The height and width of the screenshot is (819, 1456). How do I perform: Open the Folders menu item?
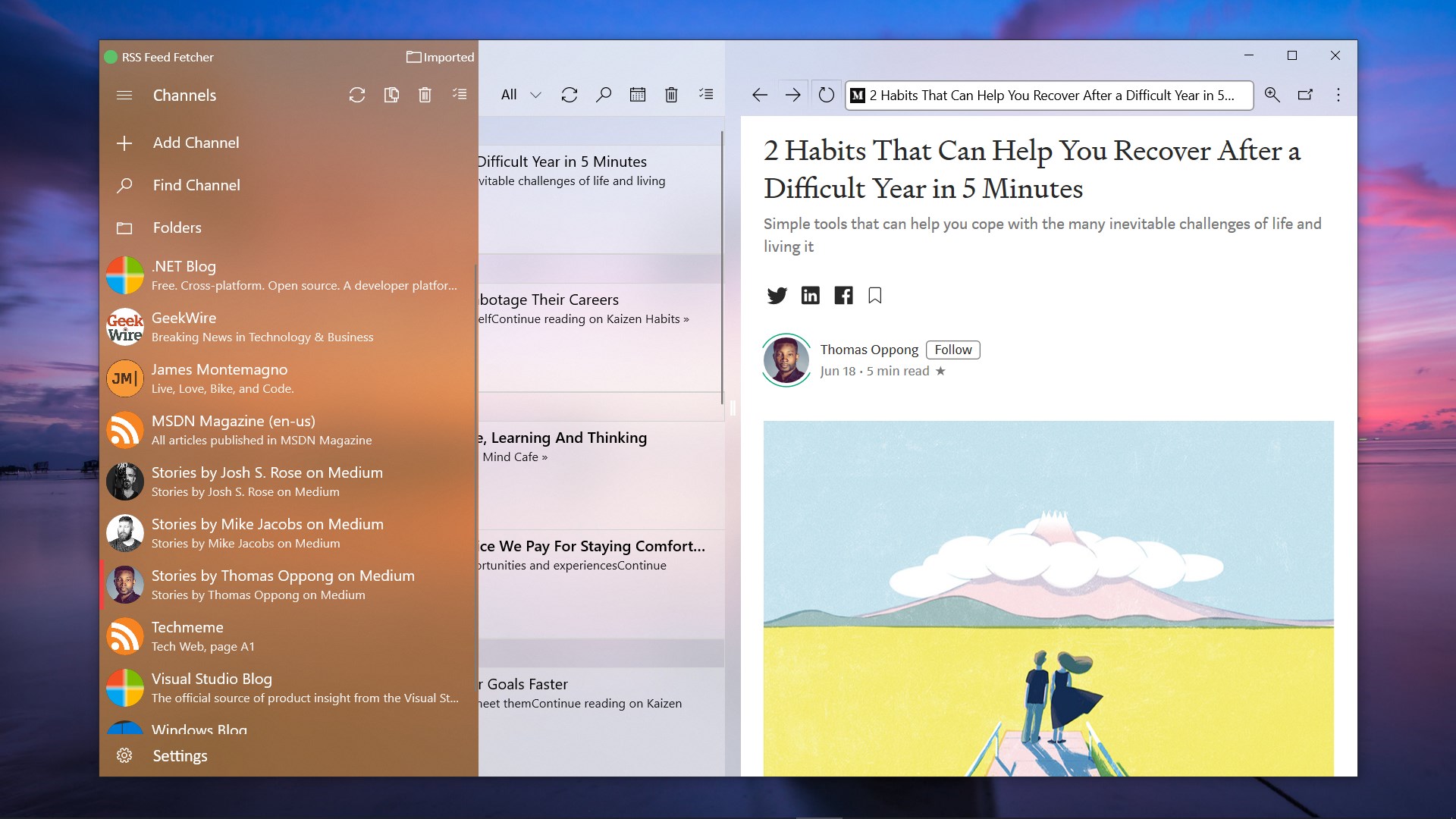coord(177,227)
